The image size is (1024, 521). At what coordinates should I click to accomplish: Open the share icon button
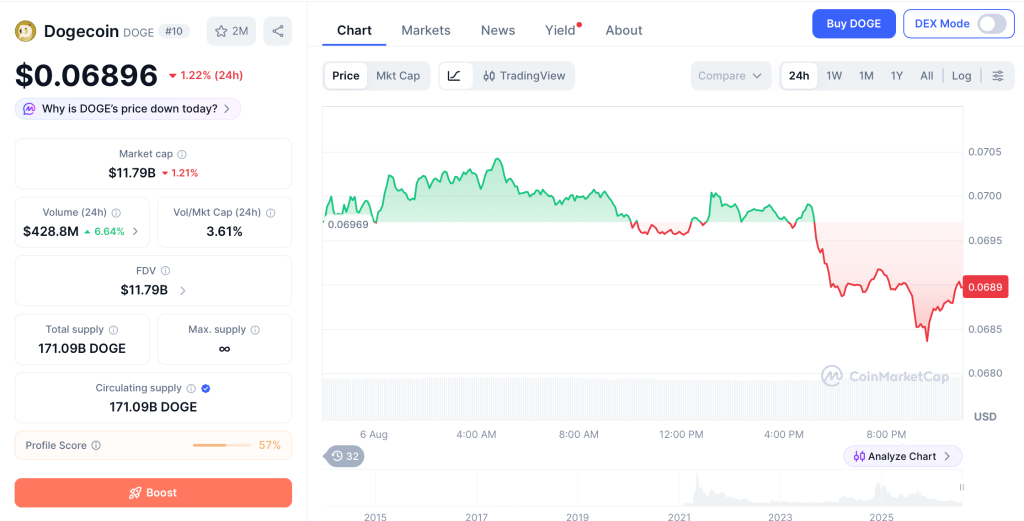(278, 31)
